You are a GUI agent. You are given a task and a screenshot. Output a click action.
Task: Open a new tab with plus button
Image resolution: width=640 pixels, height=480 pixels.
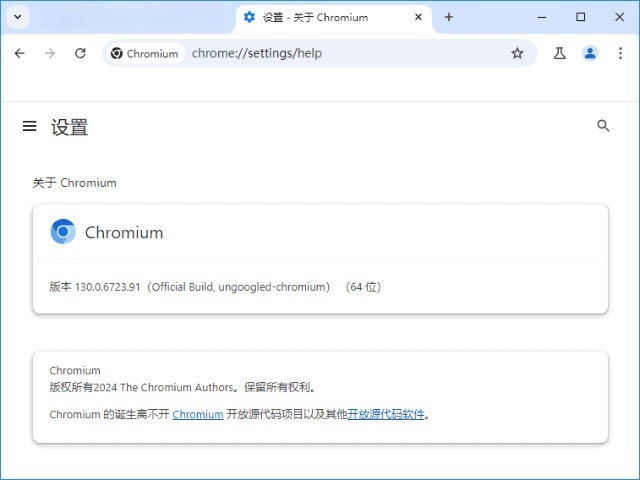(x=449, y=17)
